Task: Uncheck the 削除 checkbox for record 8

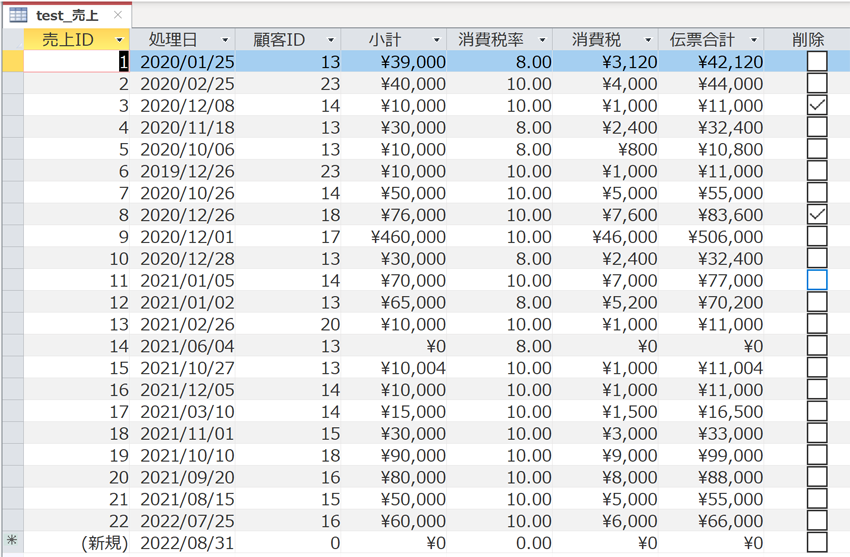Action: (x=817, y=214)
